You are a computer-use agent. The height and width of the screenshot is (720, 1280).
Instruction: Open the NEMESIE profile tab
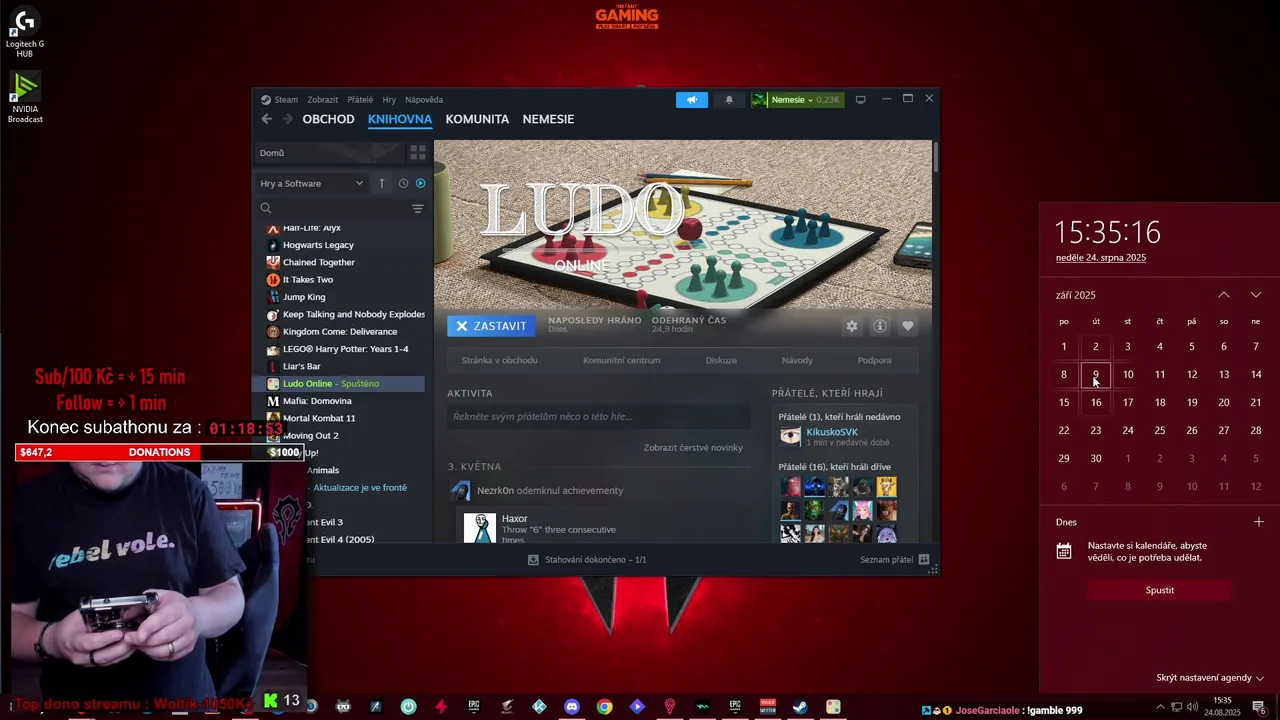click(x=548, y=119)
